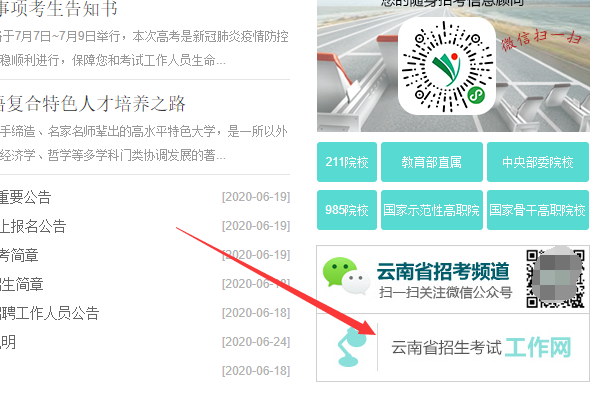
Task: Open the 聘工作人员公告 news item
Action: coord(50,313)
